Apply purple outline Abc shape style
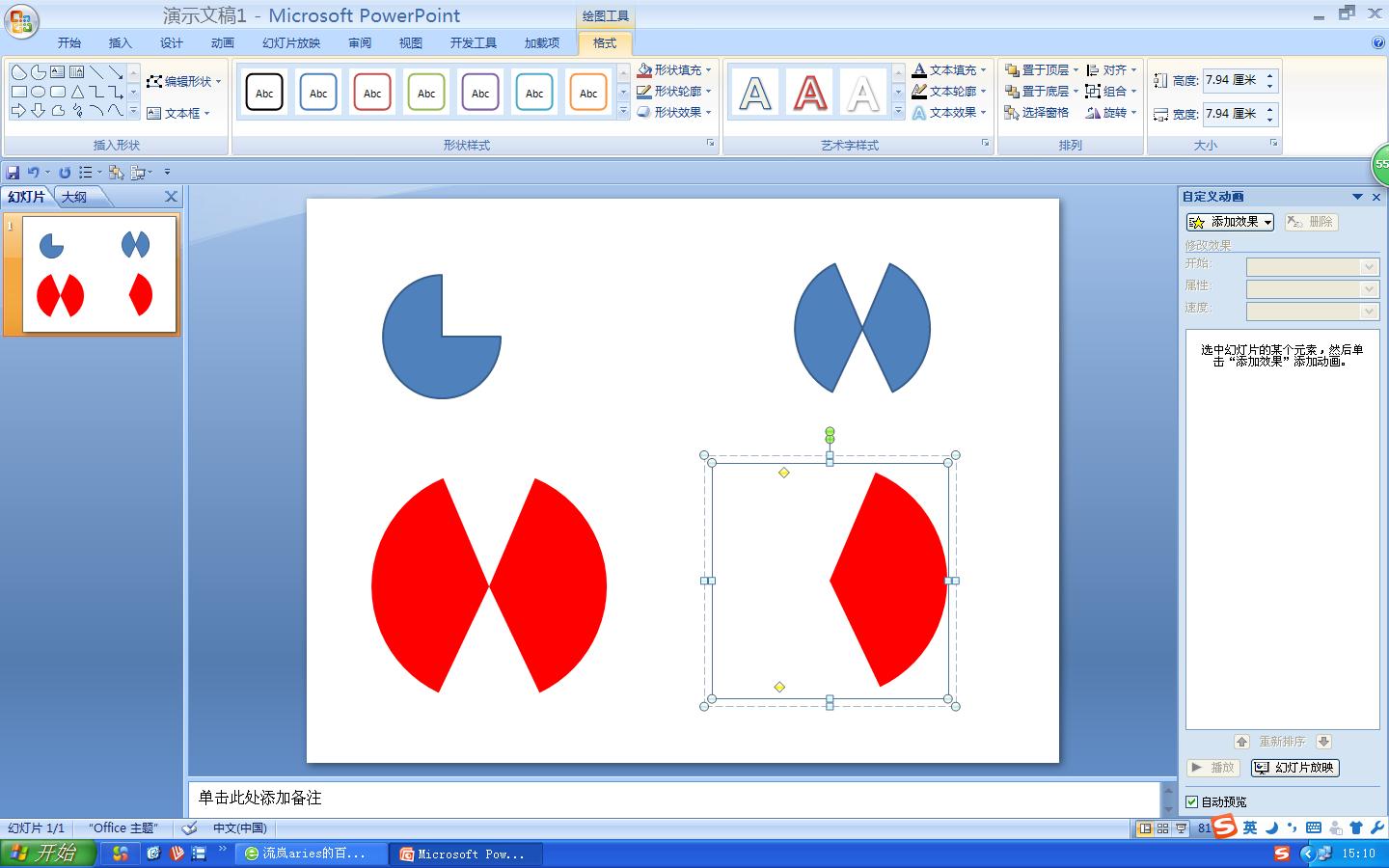 tap(480, 93)
